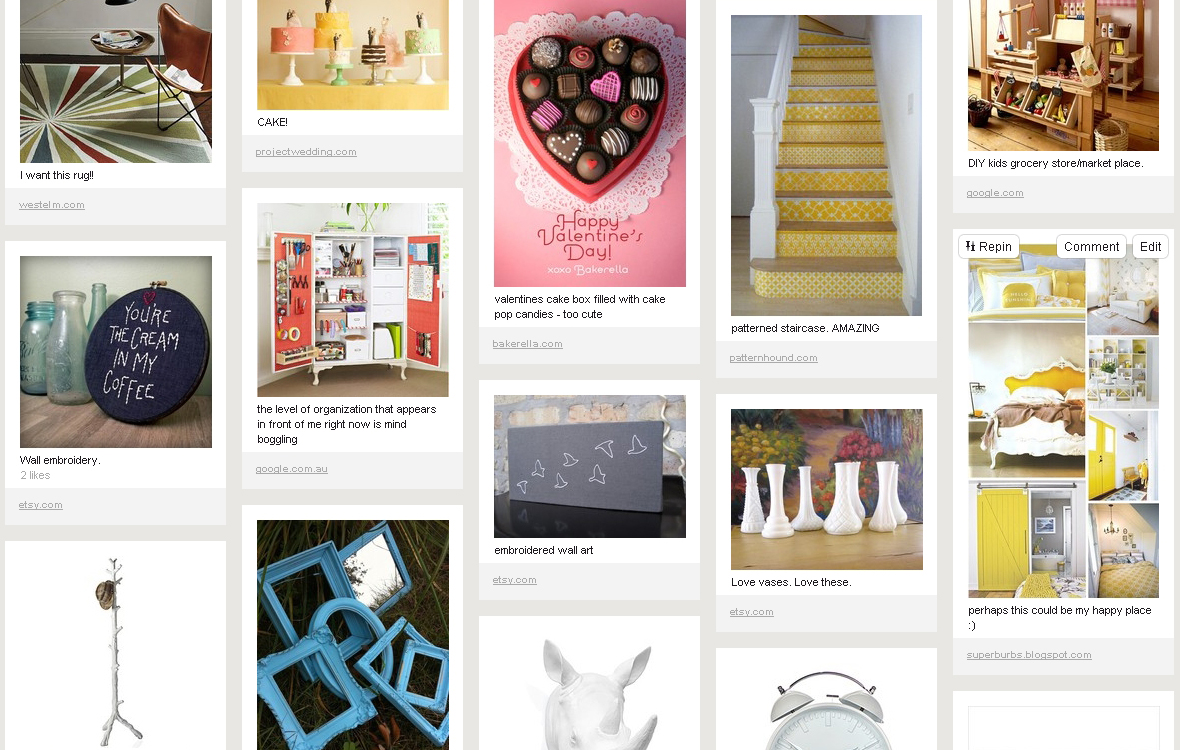1180x750 pixels.
Task: Open the westelm.com source link
Action: coord(51,205)
